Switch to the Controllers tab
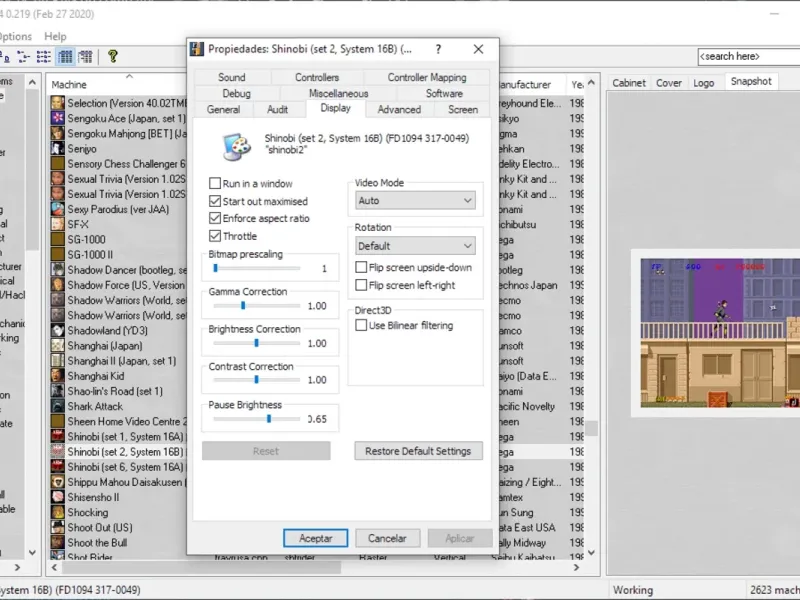This screenshot has height=600, width=800. click(317, 77)
